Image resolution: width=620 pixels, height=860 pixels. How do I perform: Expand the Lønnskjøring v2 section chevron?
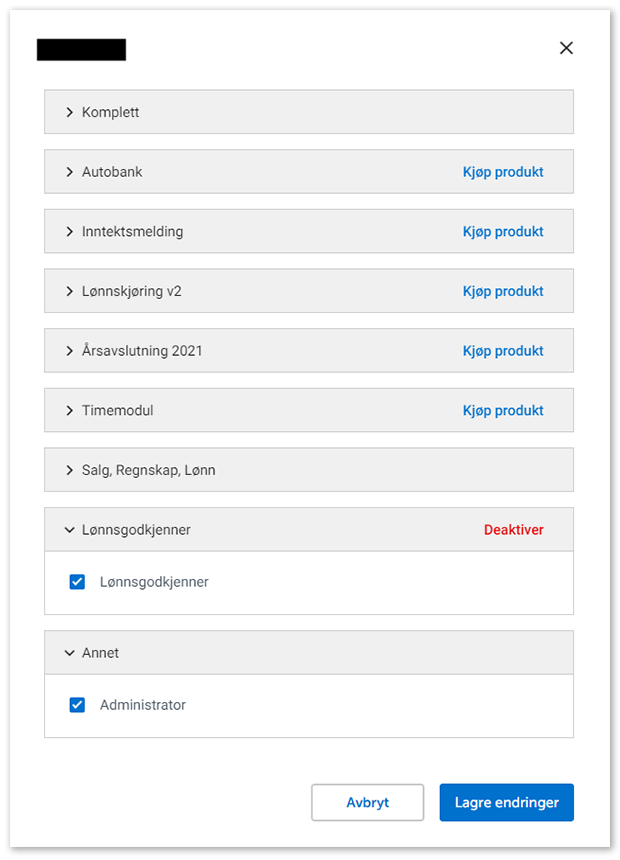70,292
